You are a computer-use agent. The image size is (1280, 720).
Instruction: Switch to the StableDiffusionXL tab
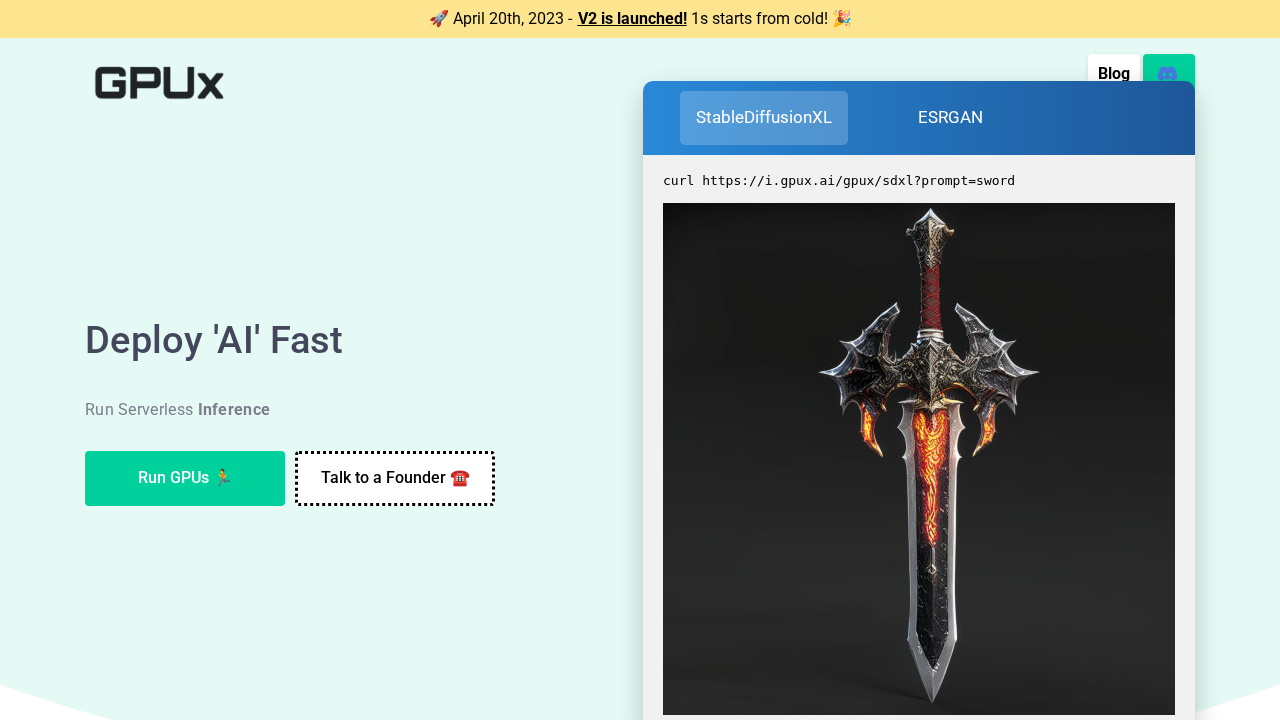pyautogui.click(x=764, y=118)
